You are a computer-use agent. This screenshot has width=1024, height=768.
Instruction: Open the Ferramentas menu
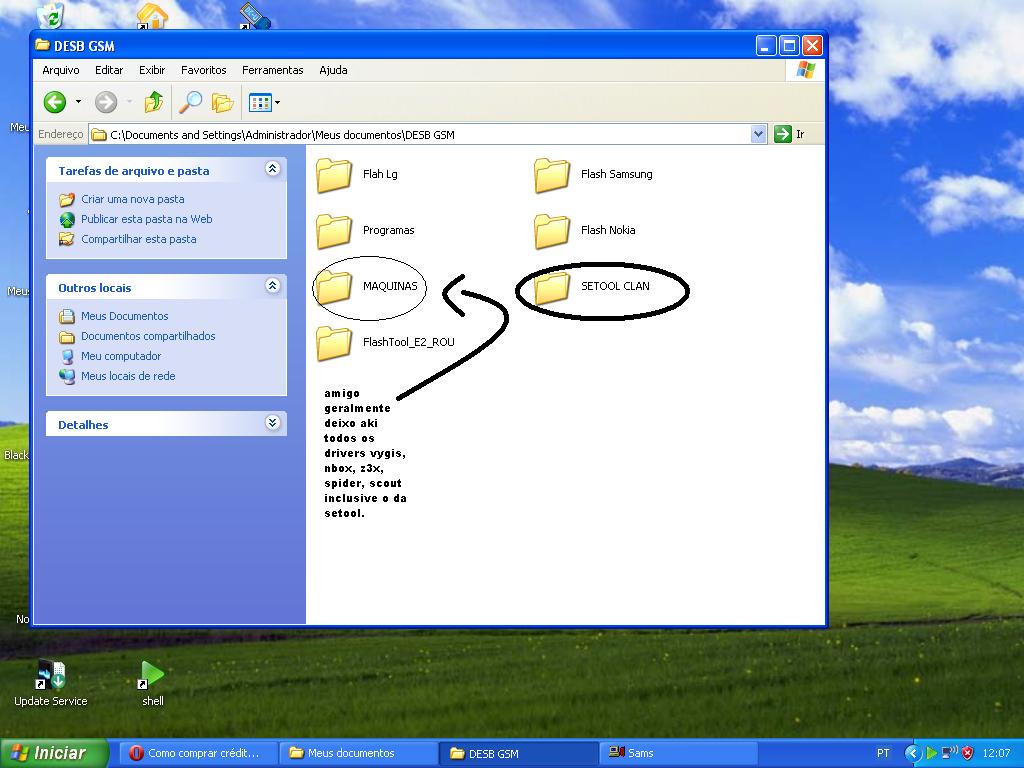(x=272, y=70)
